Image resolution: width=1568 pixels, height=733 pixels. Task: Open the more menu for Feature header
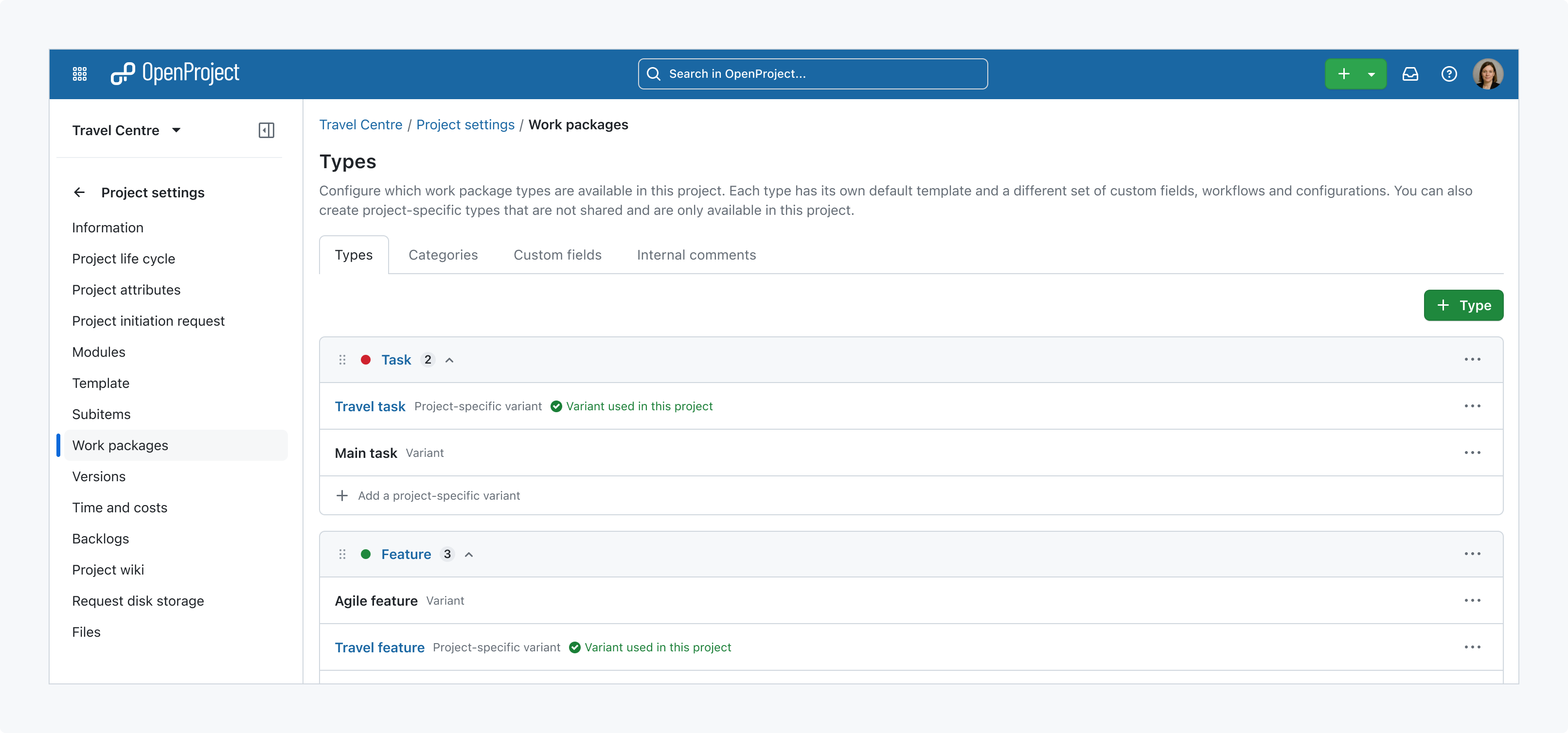(x=1473, y=554)
